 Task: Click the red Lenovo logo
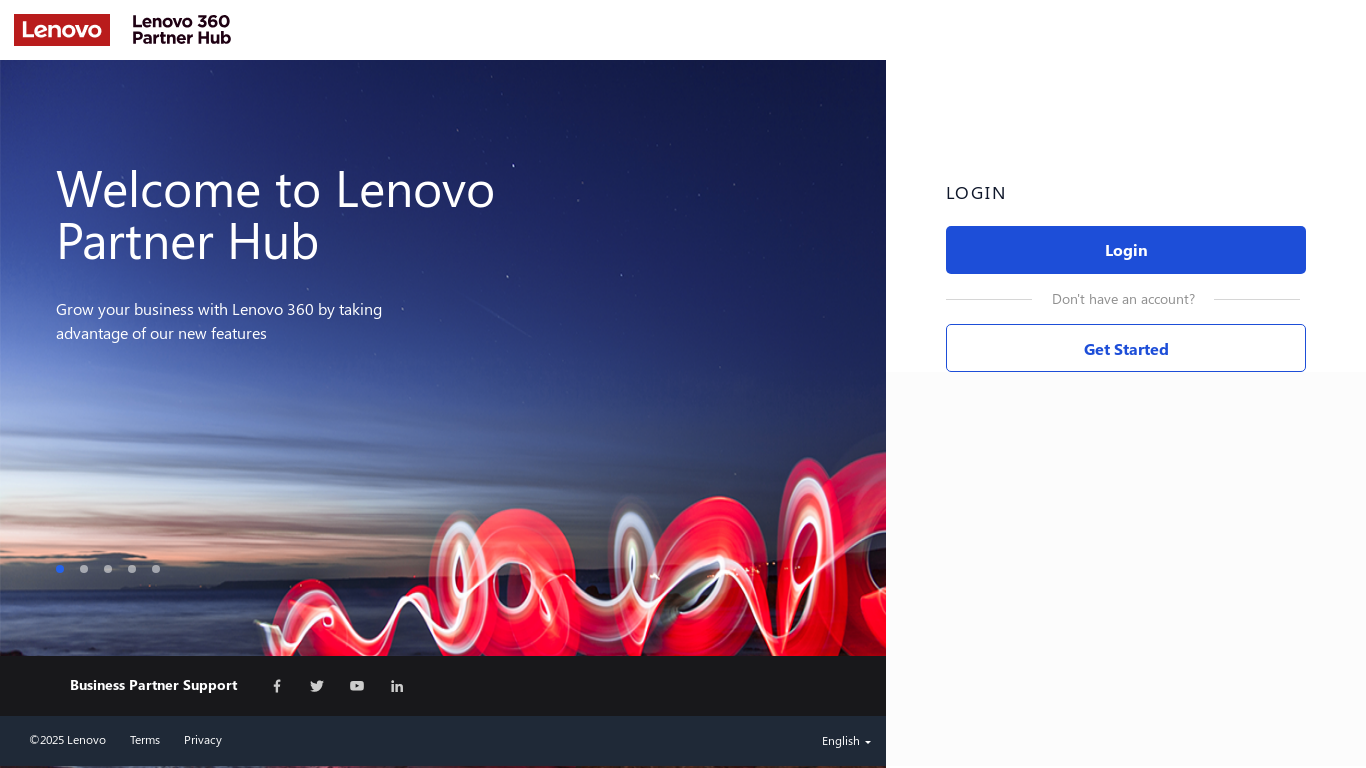[x=62, y=30]
